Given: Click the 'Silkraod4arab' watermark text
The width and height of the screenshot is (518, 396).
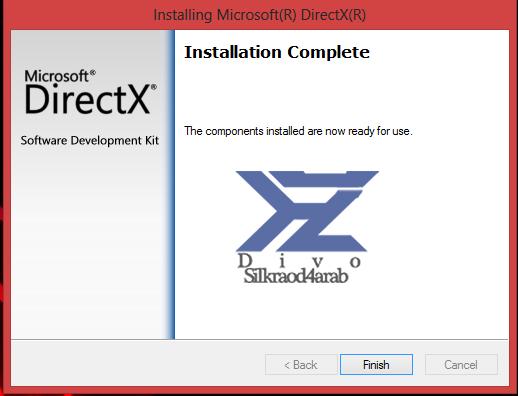Looking at the screenshot, I should click(296, 276).
